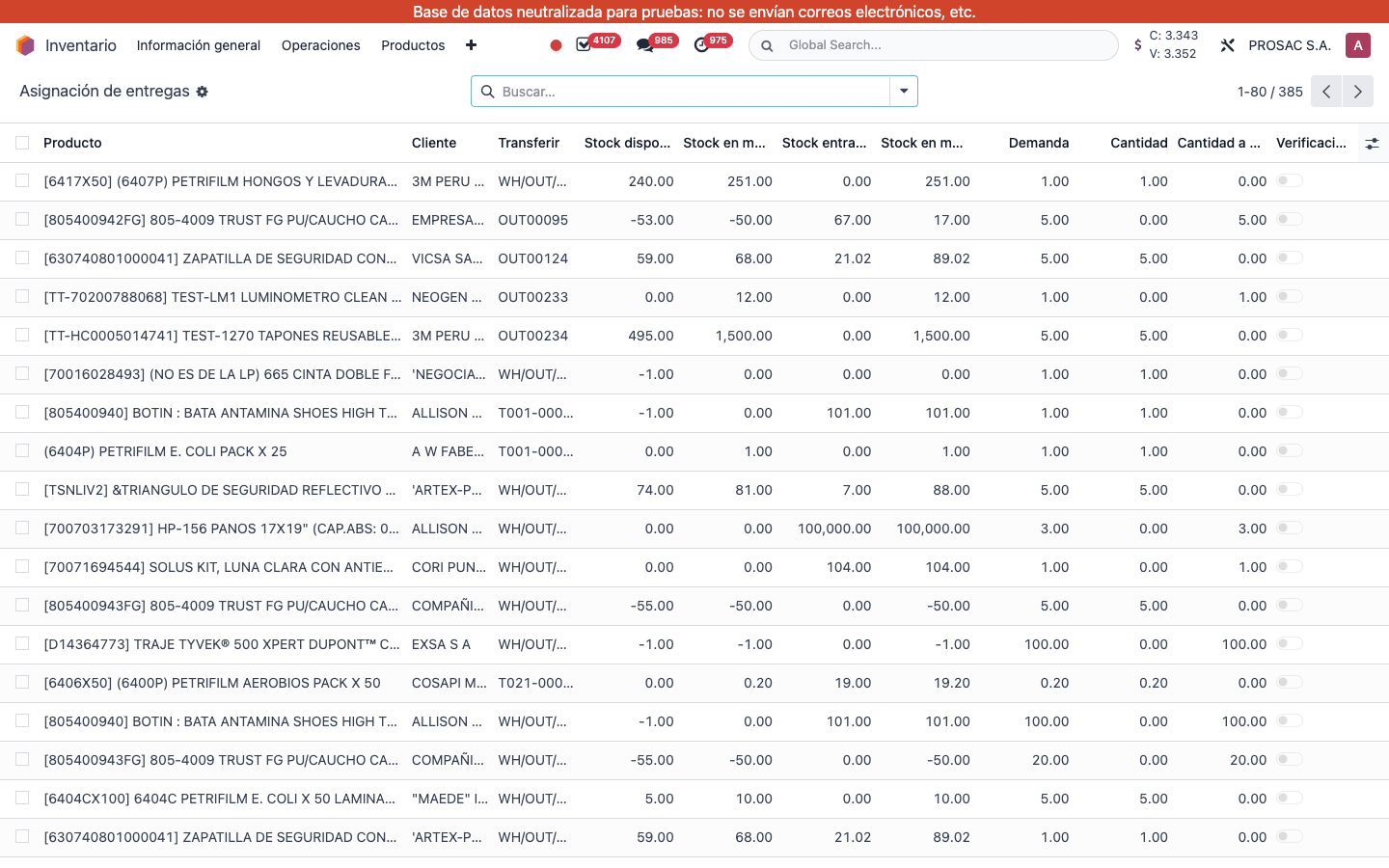Image resolution: width=1389 pixels, height=868 pixels.
Task: Toggle the select-all checkbox in header
Action: click(22, 143)
